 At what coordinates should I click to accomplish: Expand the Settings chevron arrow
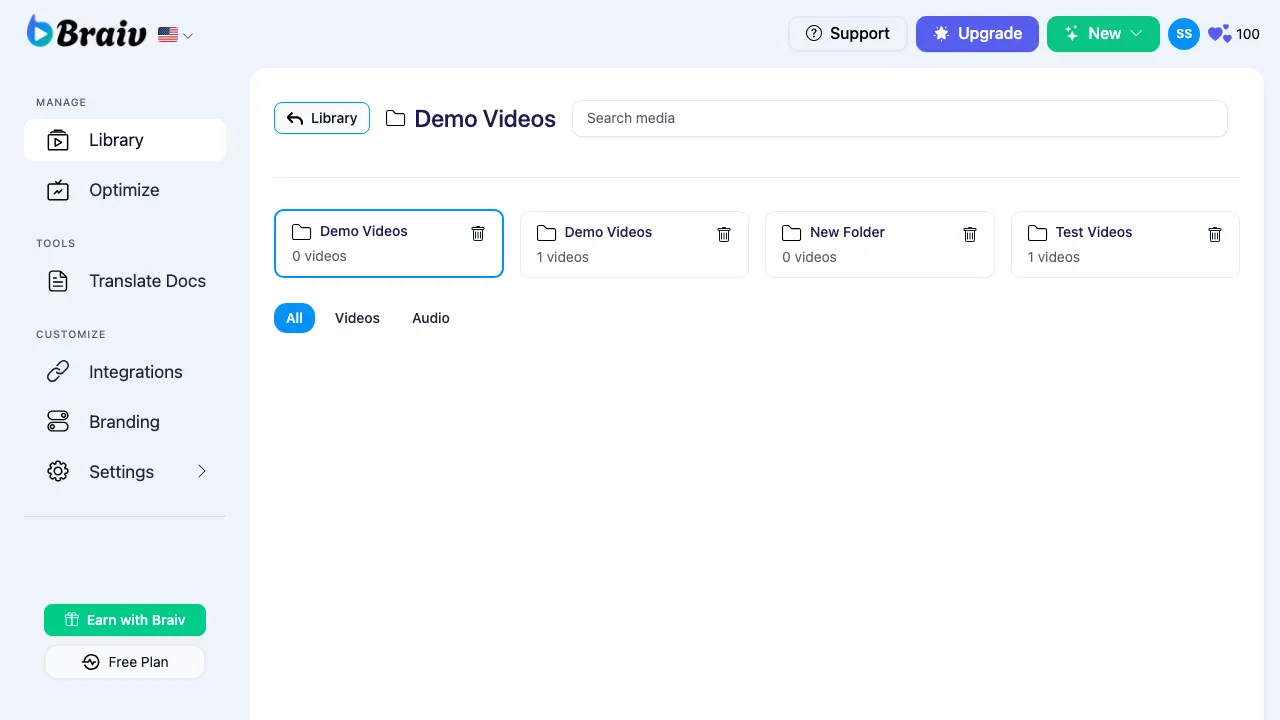(x=201, y=471)
